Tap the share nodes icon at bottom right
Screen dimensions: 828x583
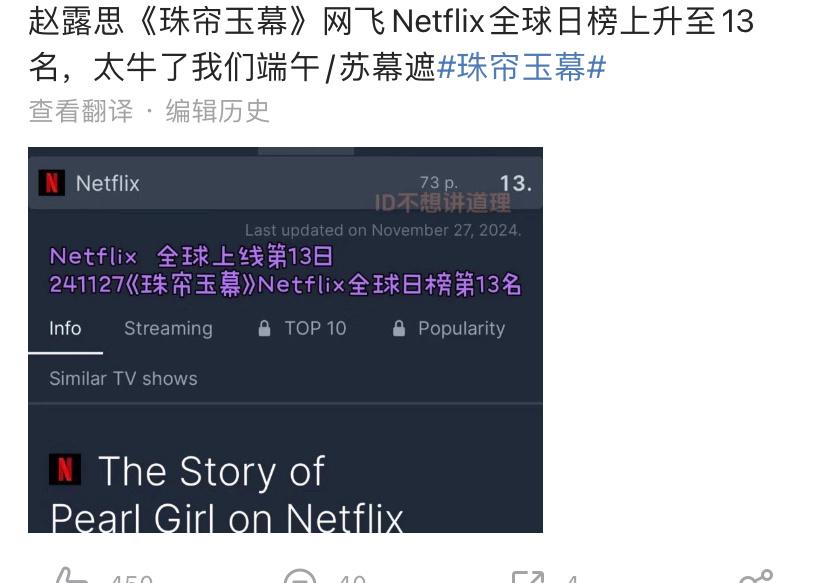coord(756,576)
